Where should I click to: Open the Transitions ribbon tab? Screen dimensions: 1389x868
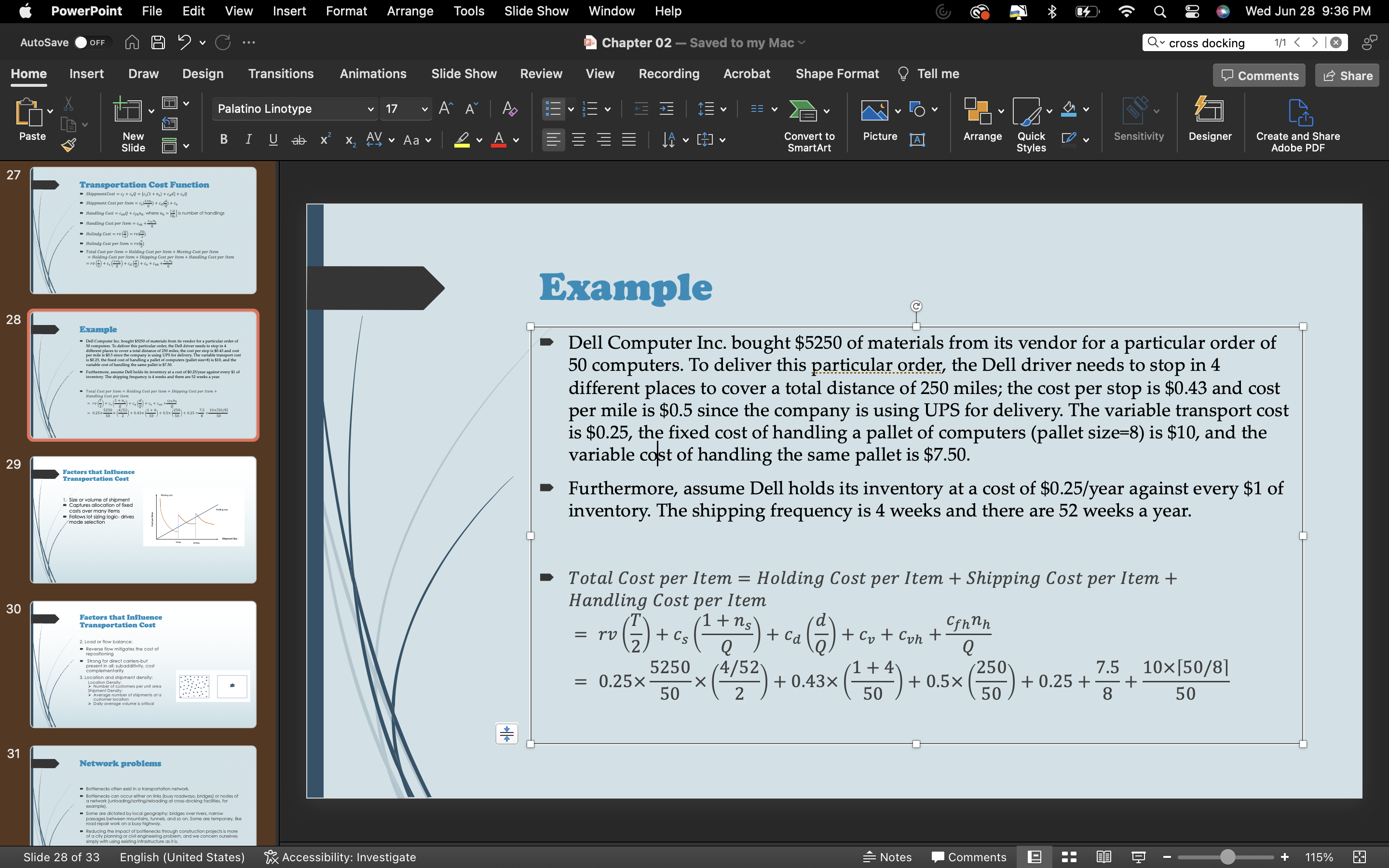(281, 74)
